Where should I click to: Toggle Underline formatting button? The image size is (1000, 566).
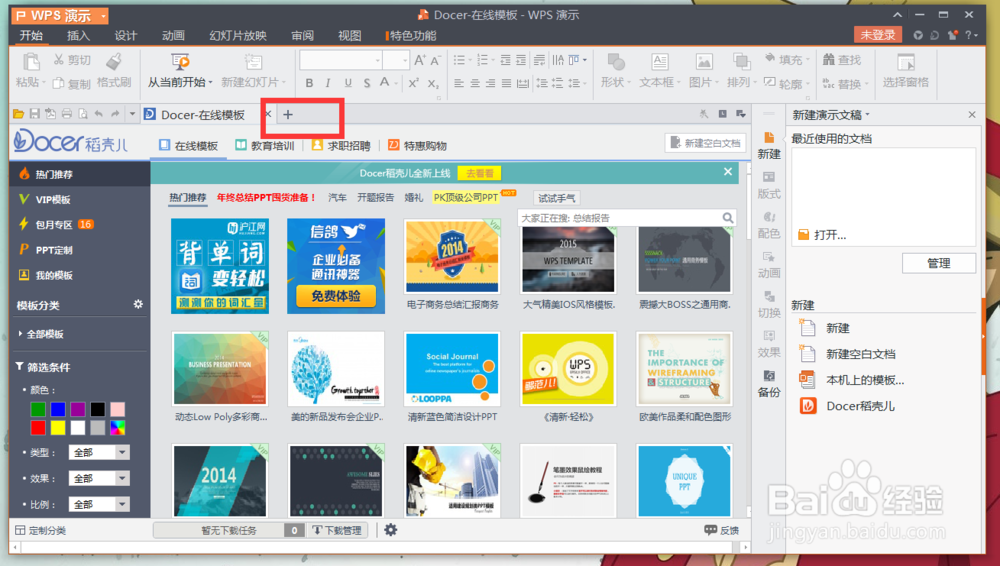pyautogui.click(x=348, y=83)
